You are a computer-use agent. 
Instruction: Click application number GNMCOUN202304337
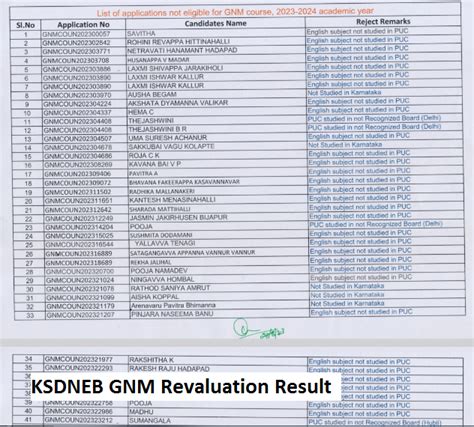[x=77, y=113]
